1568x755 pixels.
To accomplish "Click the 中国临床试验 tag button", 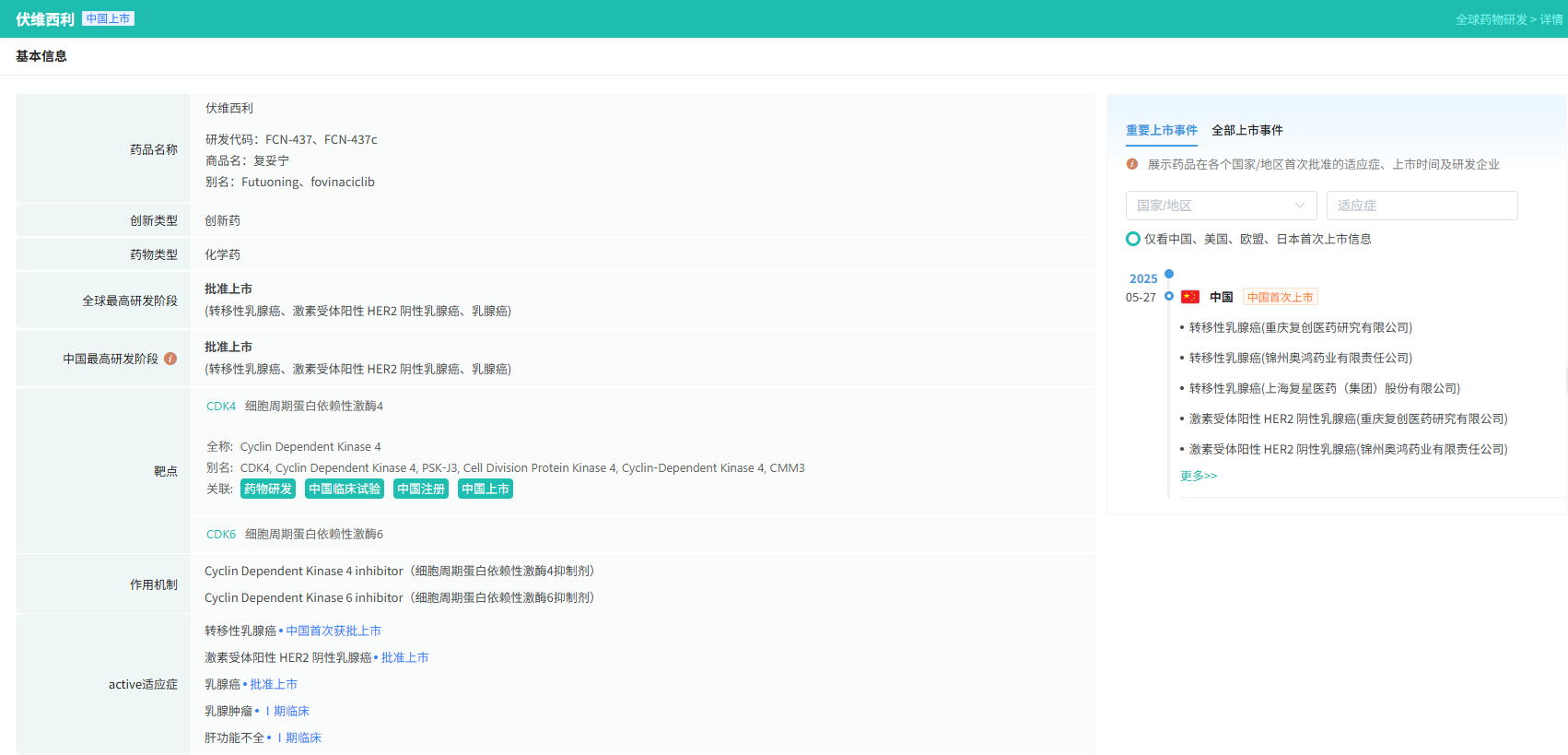I will pos(345,489).
